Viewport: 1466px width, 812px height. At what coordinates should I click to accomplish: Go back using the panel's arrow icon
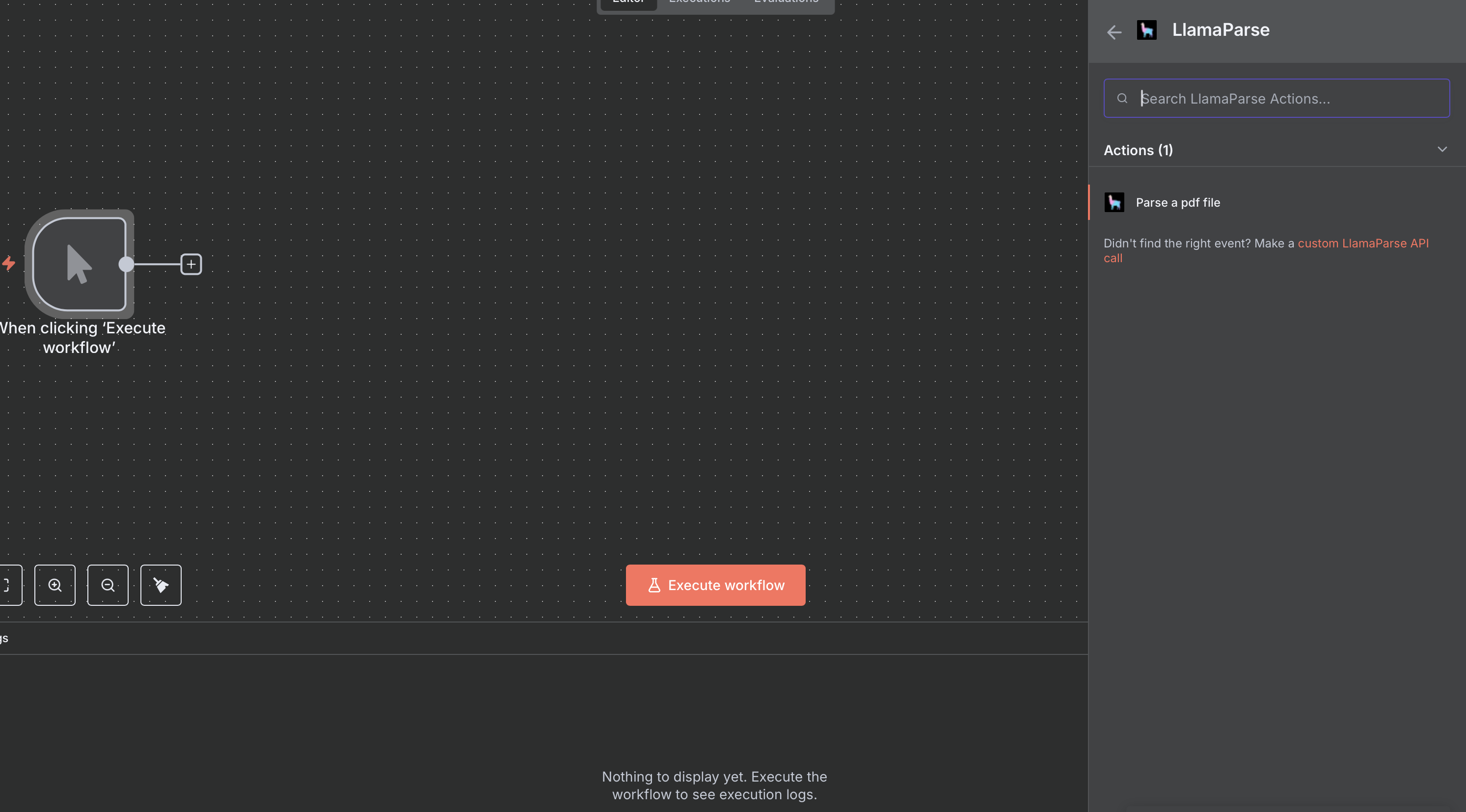(x=1113, y=32)
